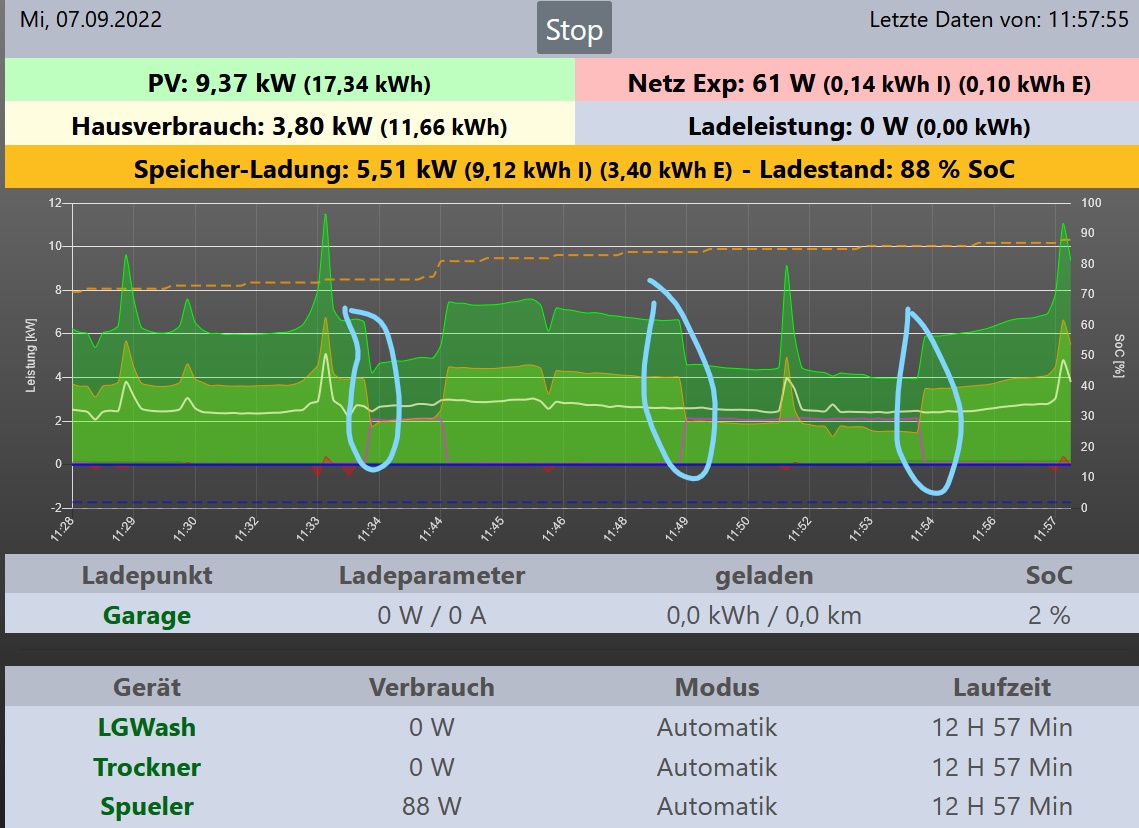1139x828 pixels.
Task: Select the PV: 9,37 kW panel
Action: coord(290,81)
